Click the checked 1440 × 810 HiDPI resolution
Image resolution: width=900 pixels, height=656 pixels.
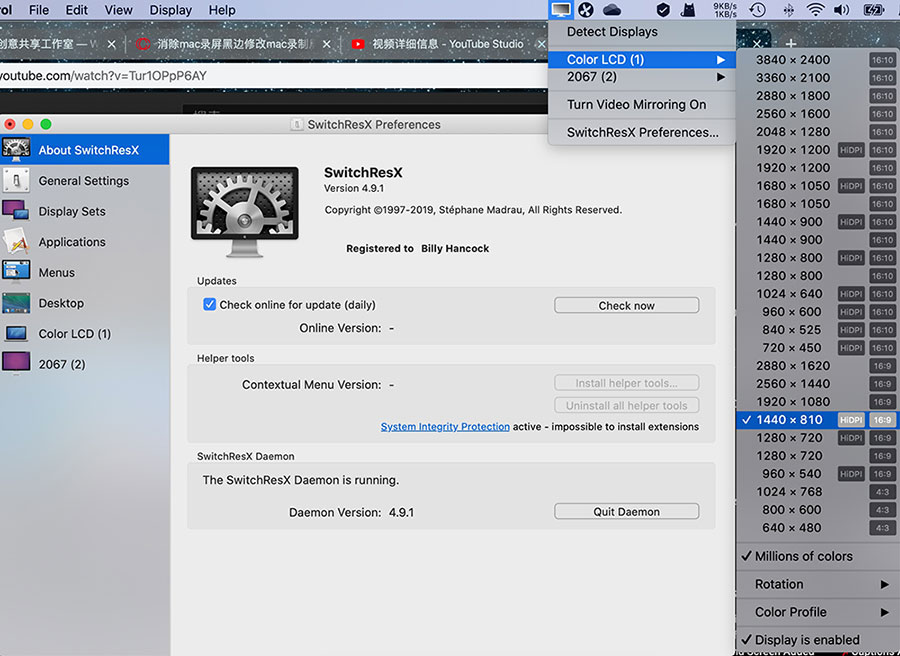[817, 420]
